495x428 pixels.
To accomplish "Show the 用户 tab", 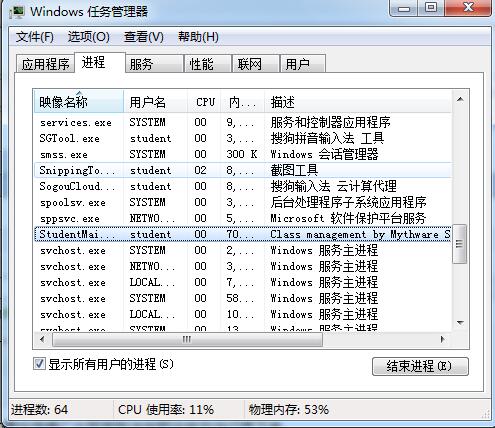I will pyautogui.click(x=303, y=64).
